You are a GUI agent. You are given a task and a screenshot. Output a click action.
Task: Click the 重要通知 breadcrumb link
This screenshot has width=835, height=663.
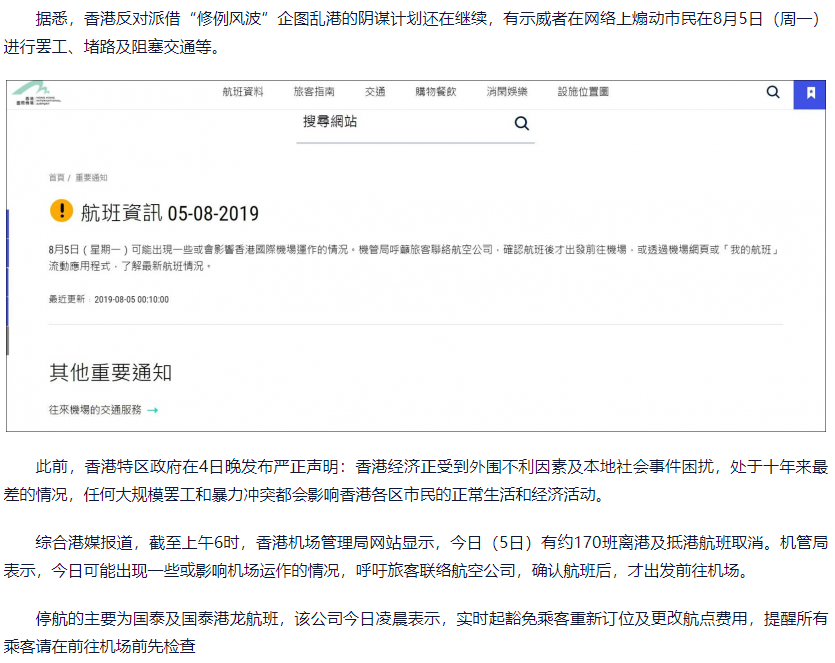[91, 177]
